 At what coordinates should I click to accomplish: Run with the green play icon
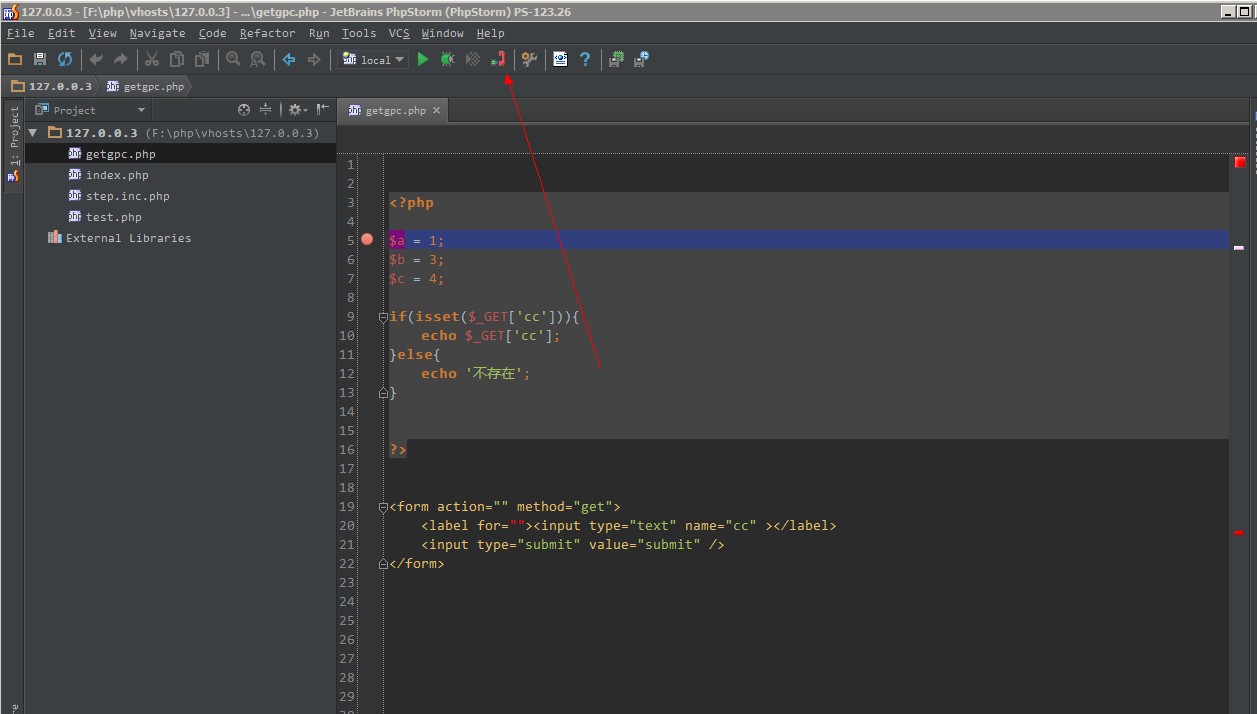pos(423,60)
